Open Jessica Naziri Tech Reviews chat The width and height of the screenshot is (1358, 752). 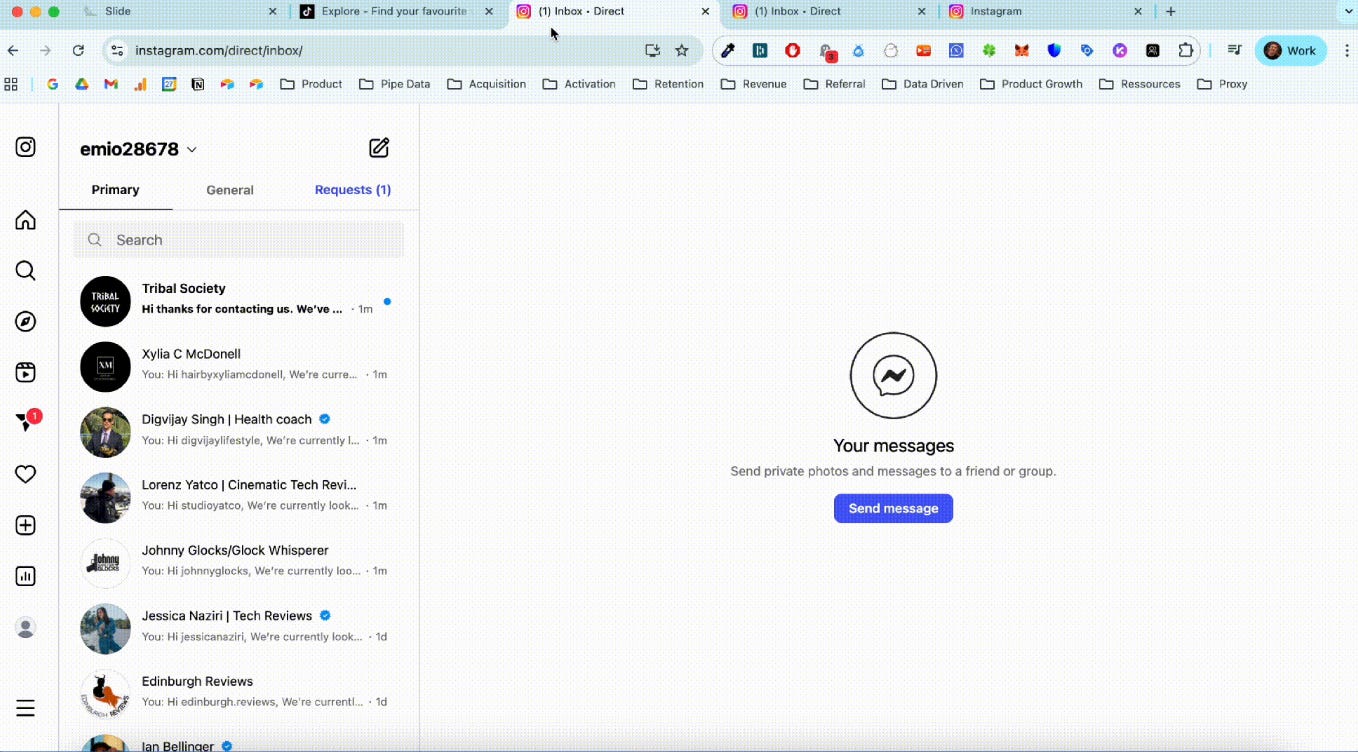tap(239, 629)
